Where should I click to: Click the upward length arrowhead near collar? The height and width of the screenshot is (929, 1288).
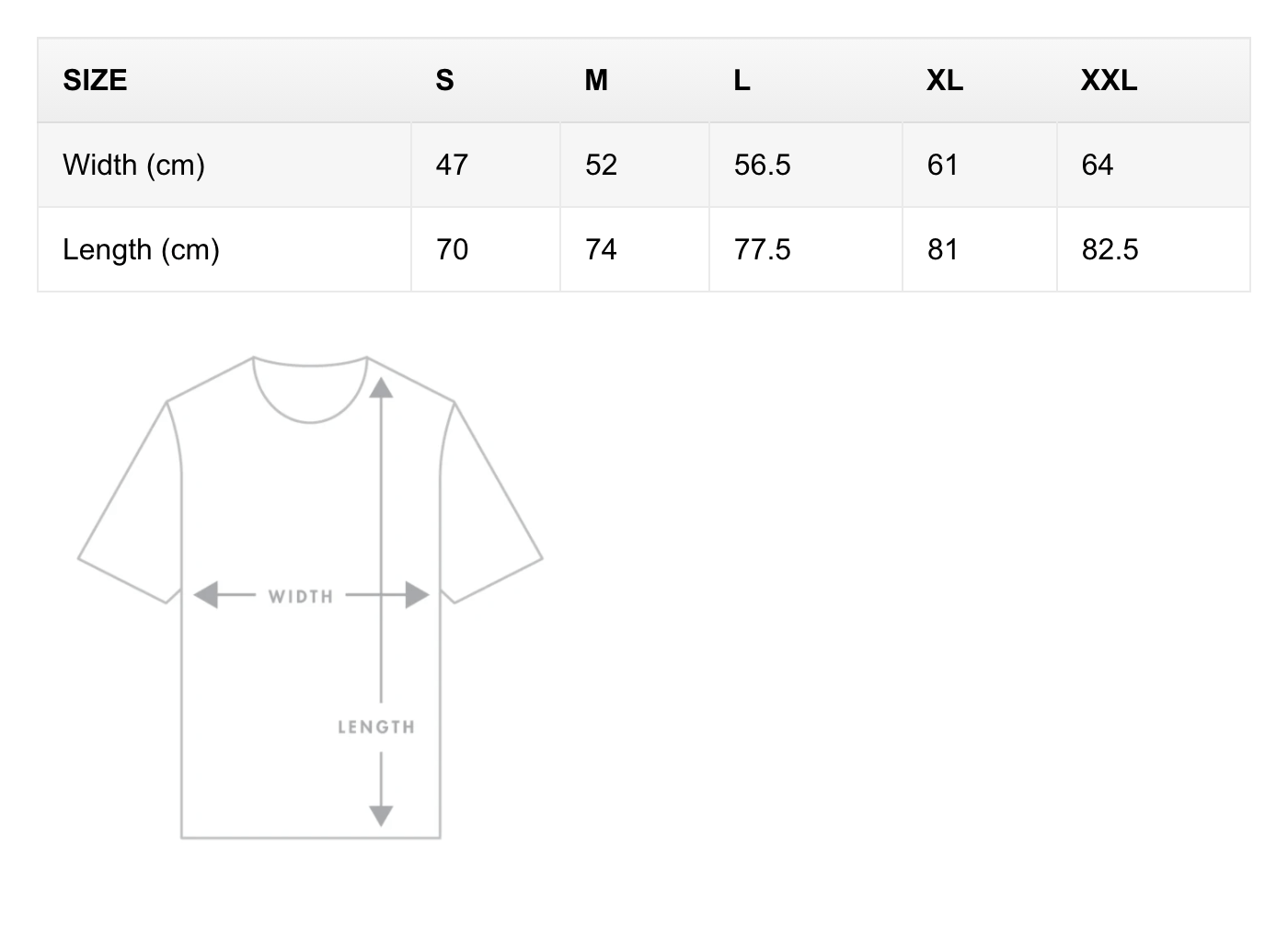point(381,387)
